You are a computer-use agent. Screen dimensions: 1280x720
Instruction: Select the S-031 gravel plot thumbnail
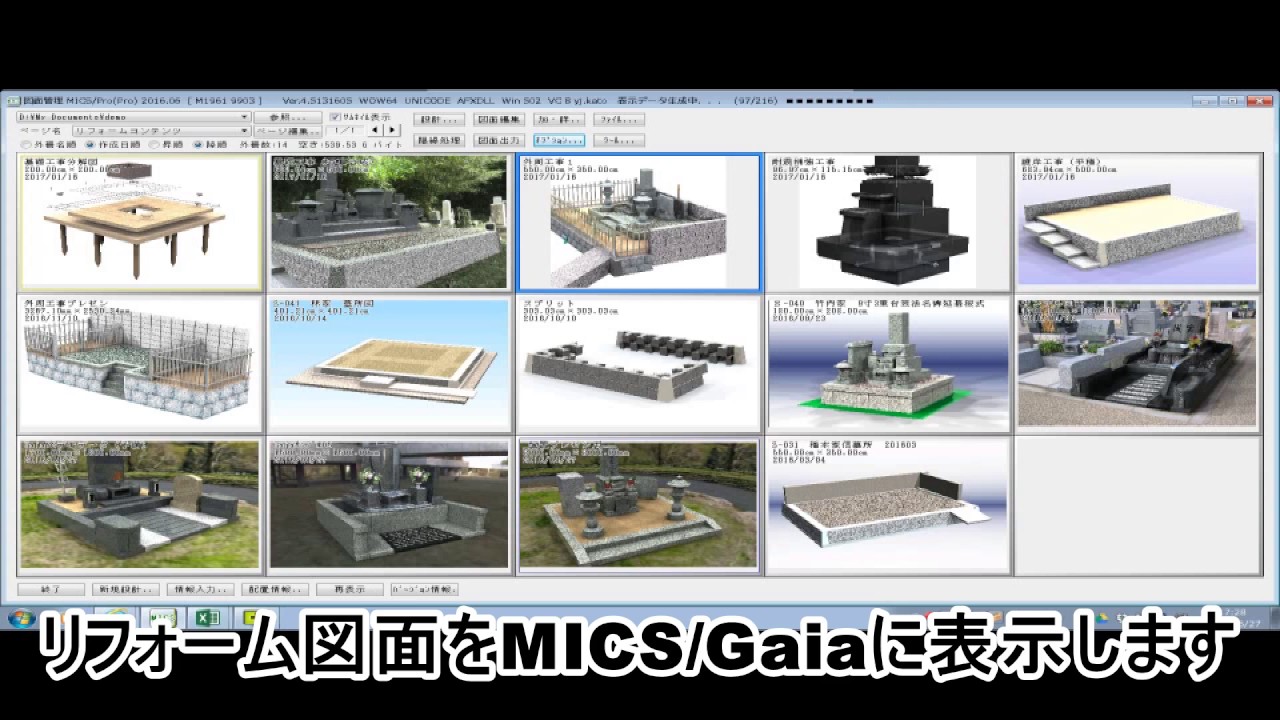click(x=889, y=505)
